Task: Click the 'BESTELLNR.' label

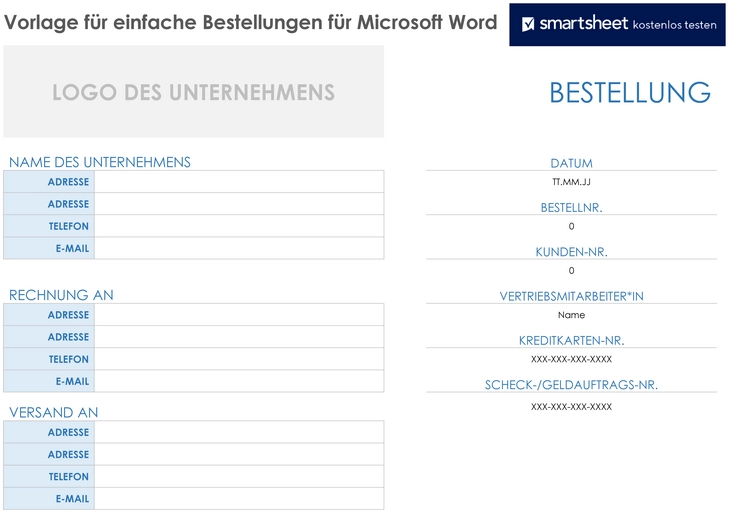Action: click(x=571, y=208)
